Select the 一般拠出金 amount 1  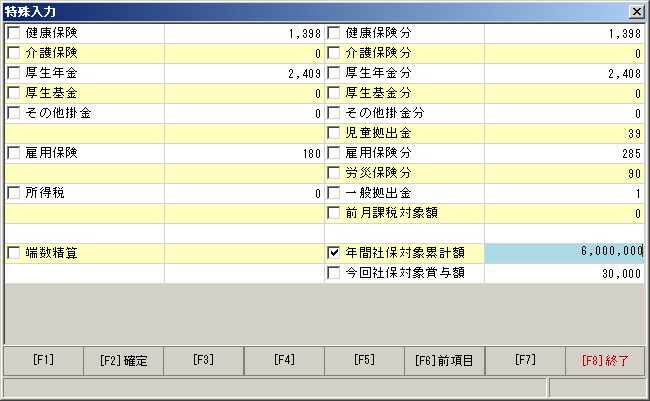click(x=564, y=193)
